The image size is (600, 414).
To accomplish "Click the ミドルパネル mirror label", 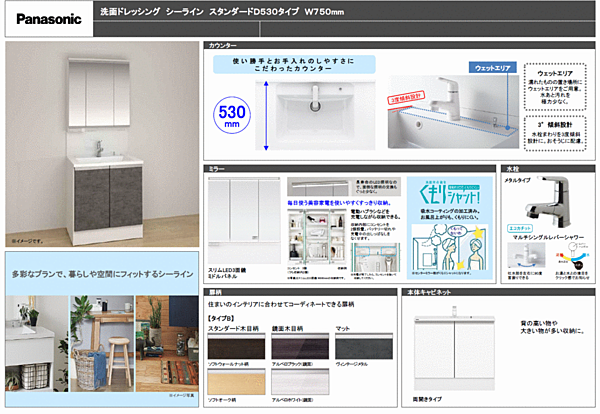I will tap(222, 276).
